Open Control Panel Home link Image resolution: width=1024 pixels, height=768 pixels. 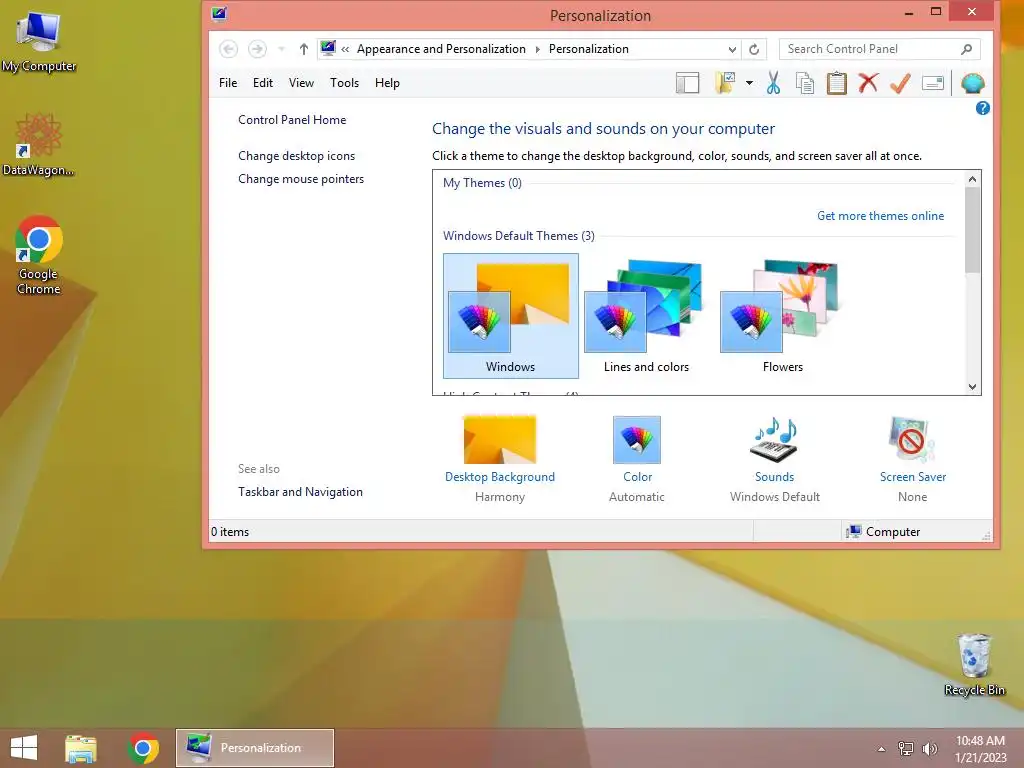click(x=292, y=120)
